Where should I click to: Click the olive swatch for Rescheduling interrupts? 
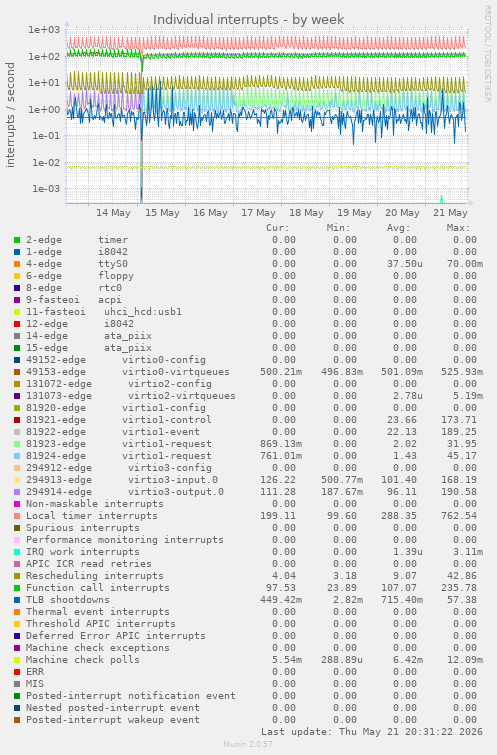pos(17,576)
